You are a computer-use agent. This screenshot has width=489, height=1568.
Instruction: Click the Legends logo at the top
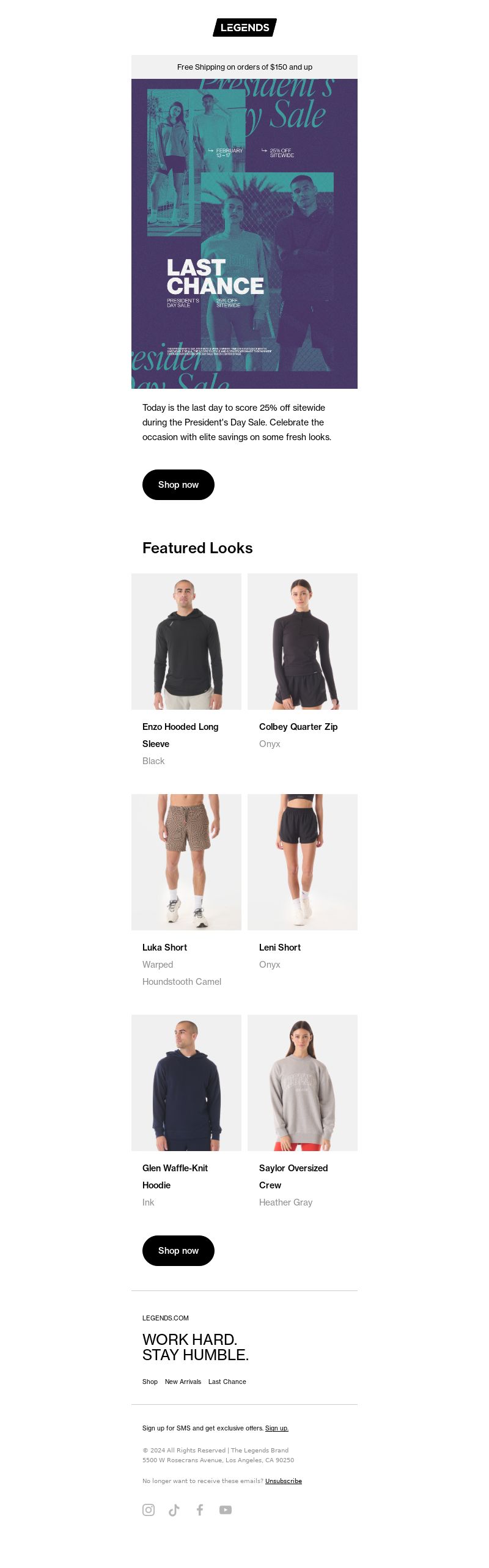(x=244, y=28)
